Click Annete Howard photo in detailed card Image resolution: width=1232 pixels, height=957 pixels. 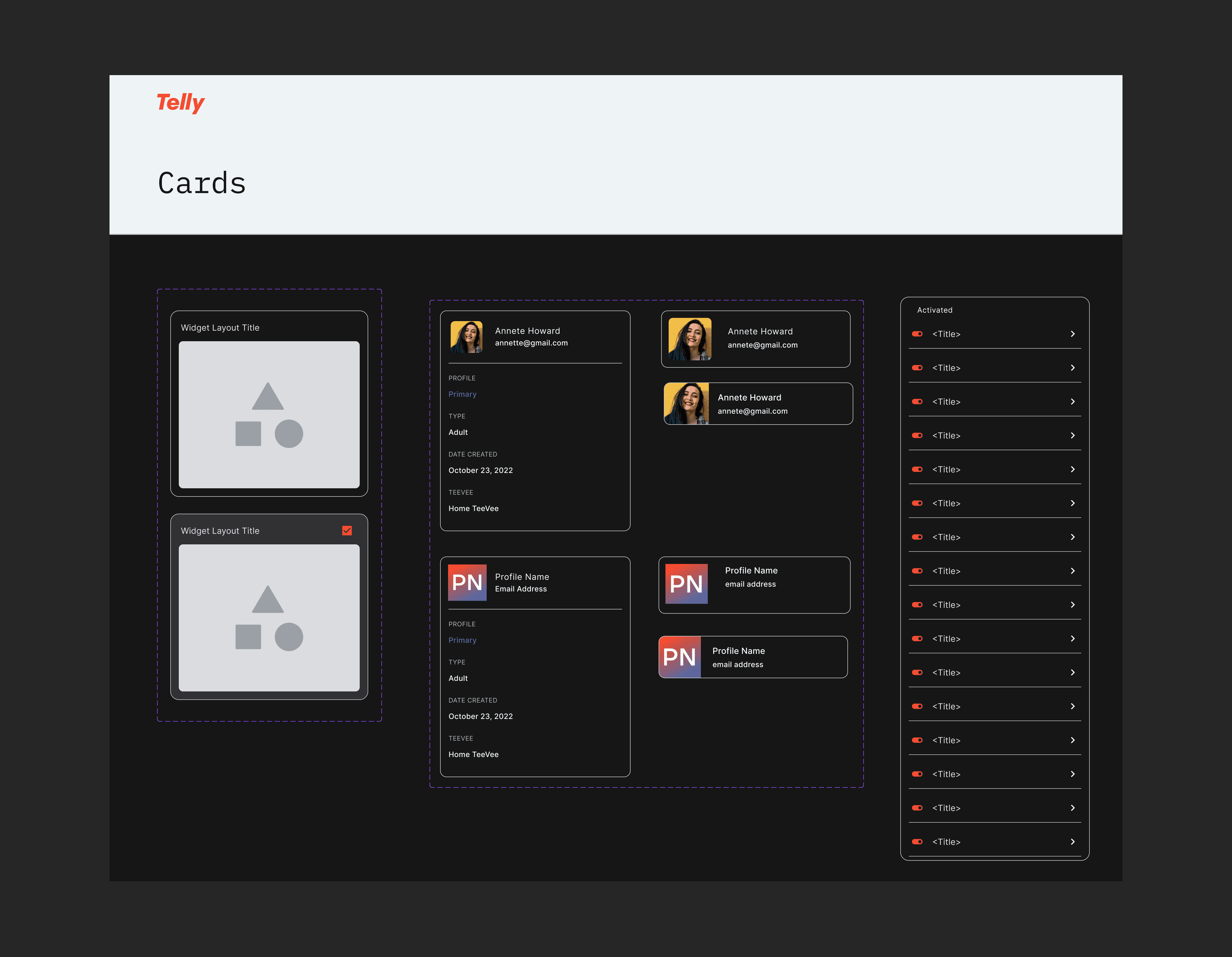pos(467,337)
